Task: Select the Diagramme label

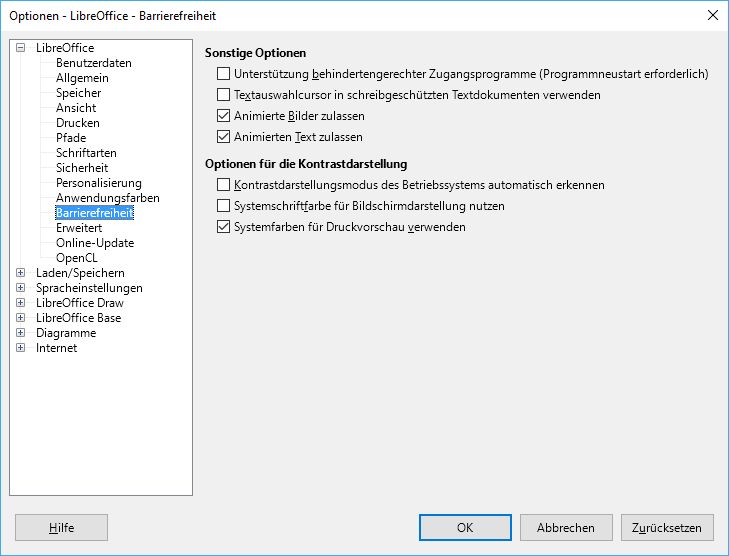Action: point(66,333)
